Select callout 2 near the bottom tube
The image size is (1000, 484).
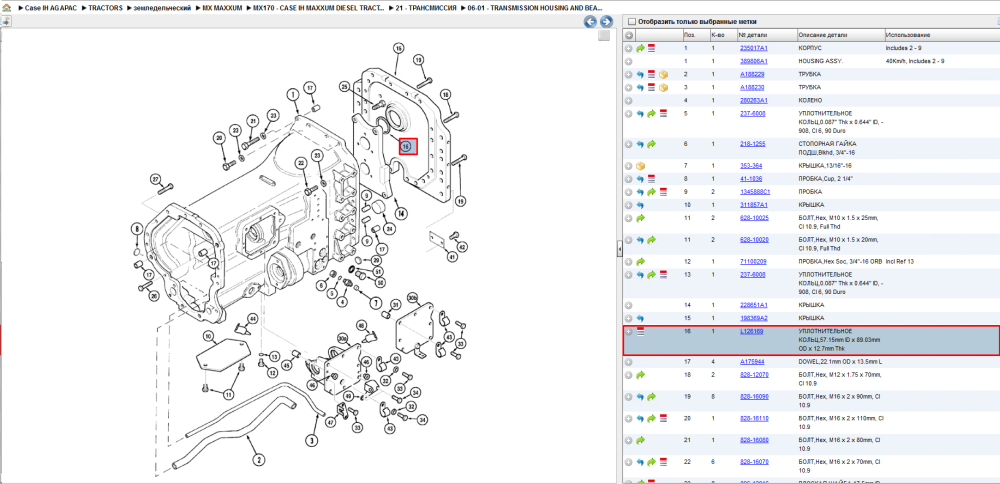pyautogui.click(x=258, y=458)
